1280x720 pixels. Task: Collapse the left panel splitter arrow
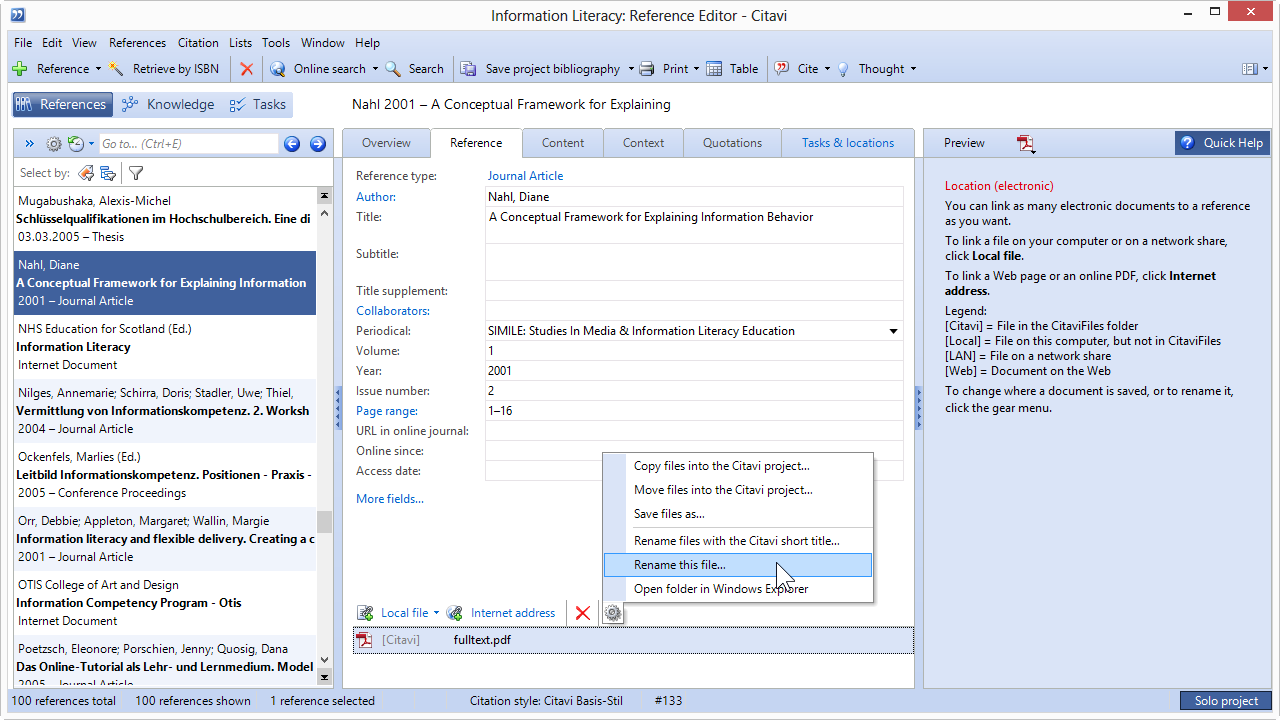(338, 408)
